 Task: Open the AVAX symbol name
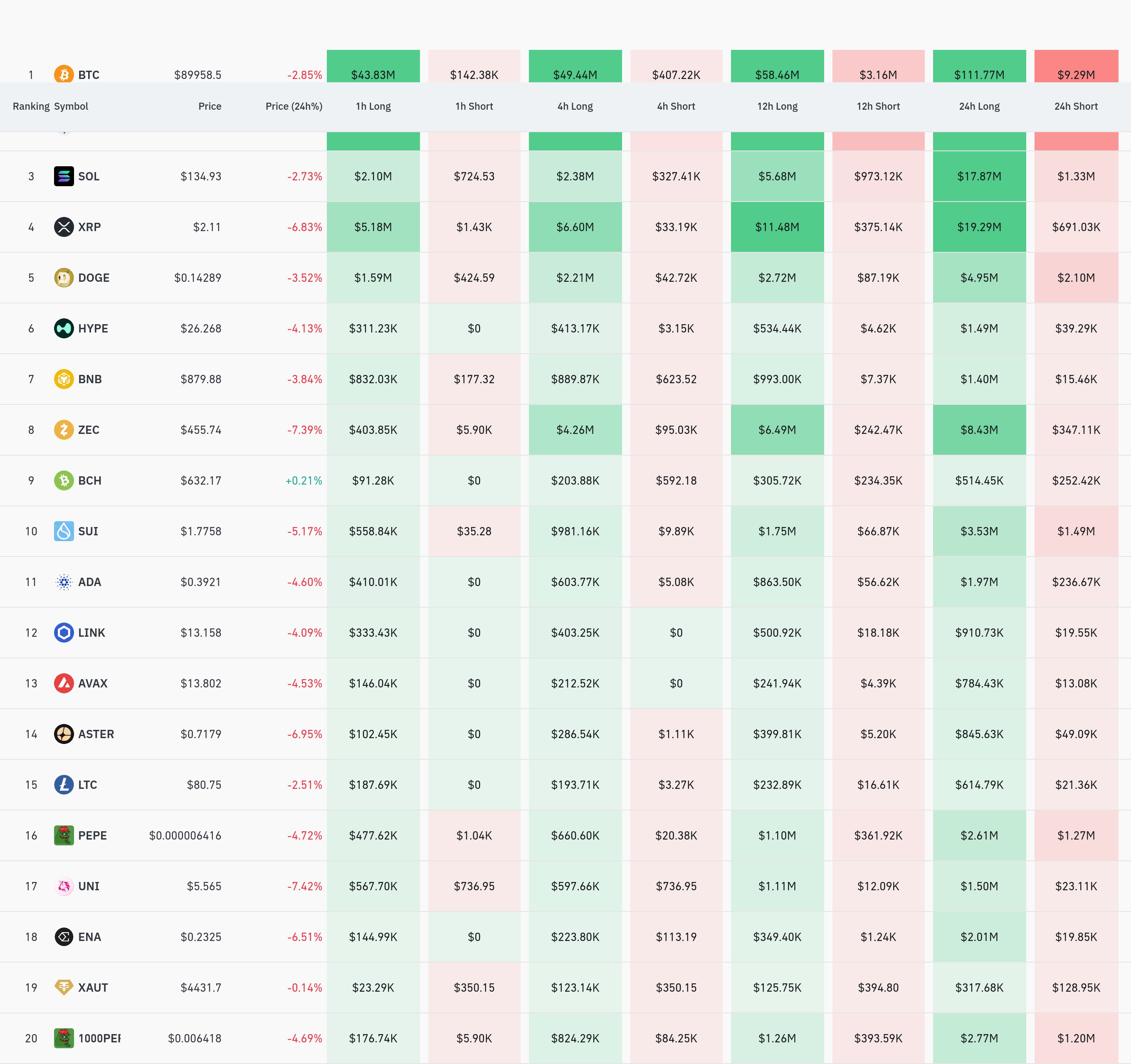coord(93,684)
